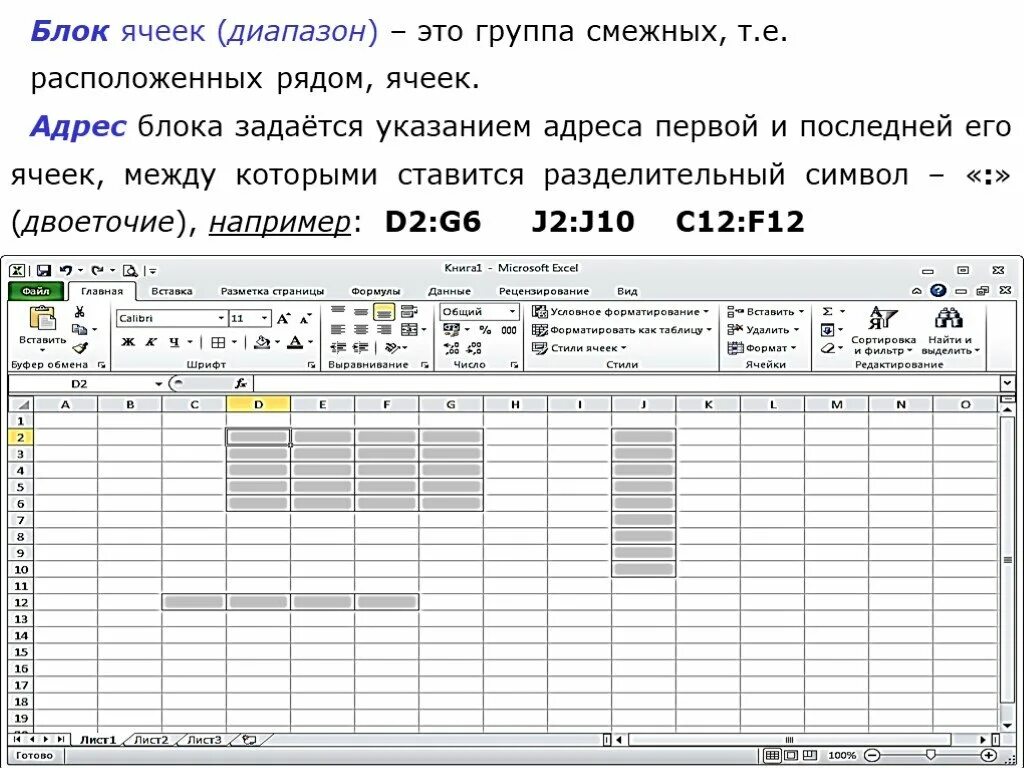Open Сортировка и фильтр menu
The image size is (1024, 768).
click(x=884, y=330)
